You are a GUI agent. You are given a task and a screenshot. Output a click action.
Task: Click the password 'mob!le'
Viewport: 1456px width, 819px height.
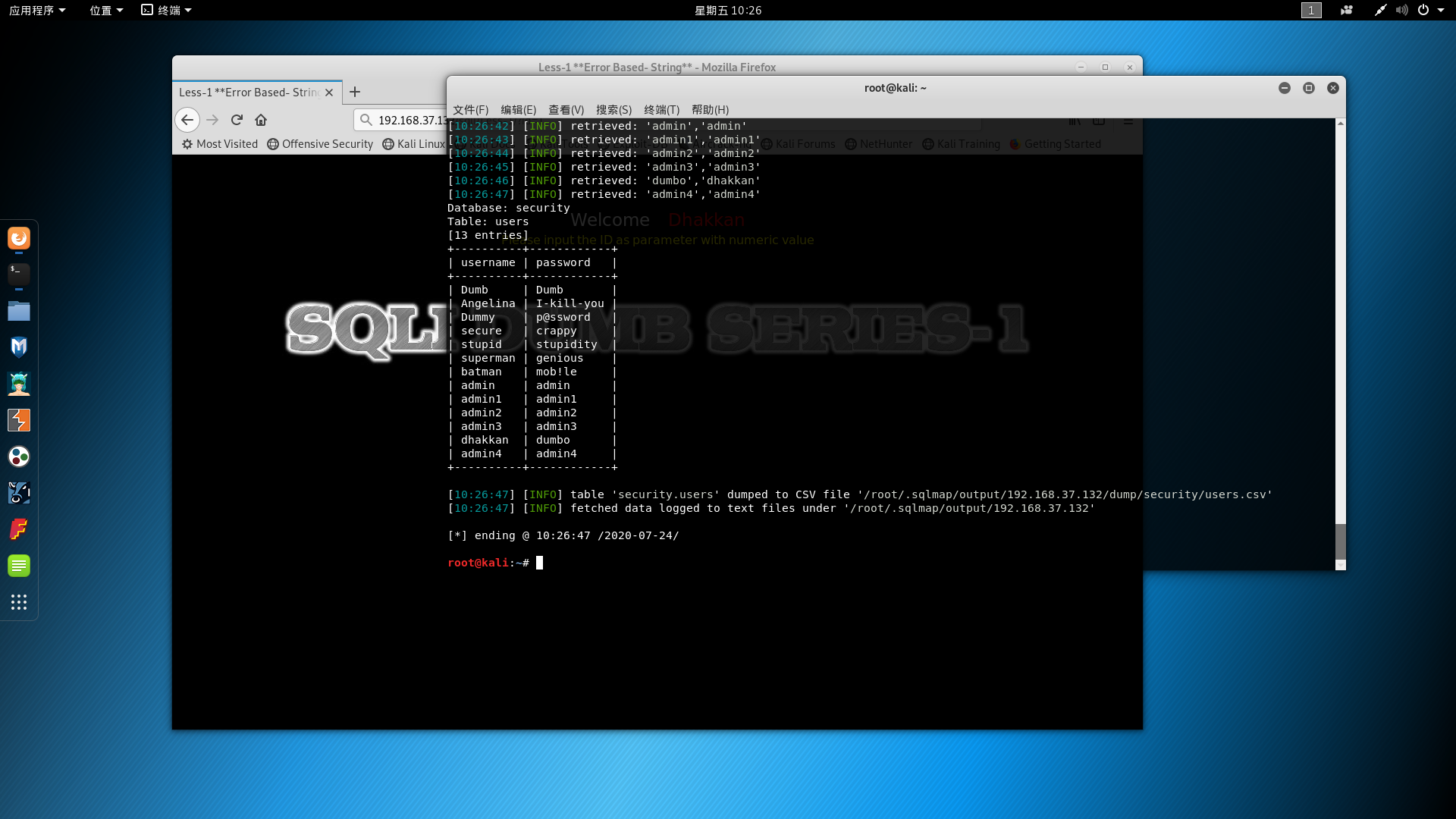[556, 372]
